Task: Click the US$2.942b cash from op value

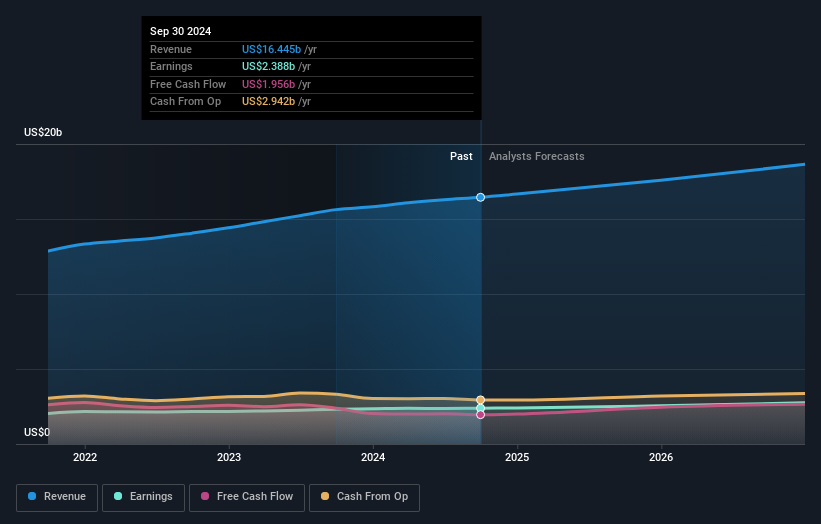Action: pyautogui.click(x=268, y=102)
